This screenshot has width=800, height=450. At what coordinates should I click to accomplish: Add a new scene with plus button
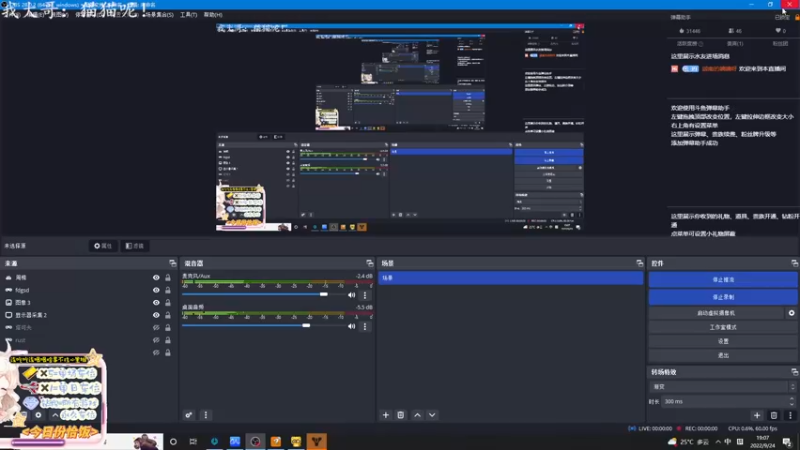pos(386,415)
